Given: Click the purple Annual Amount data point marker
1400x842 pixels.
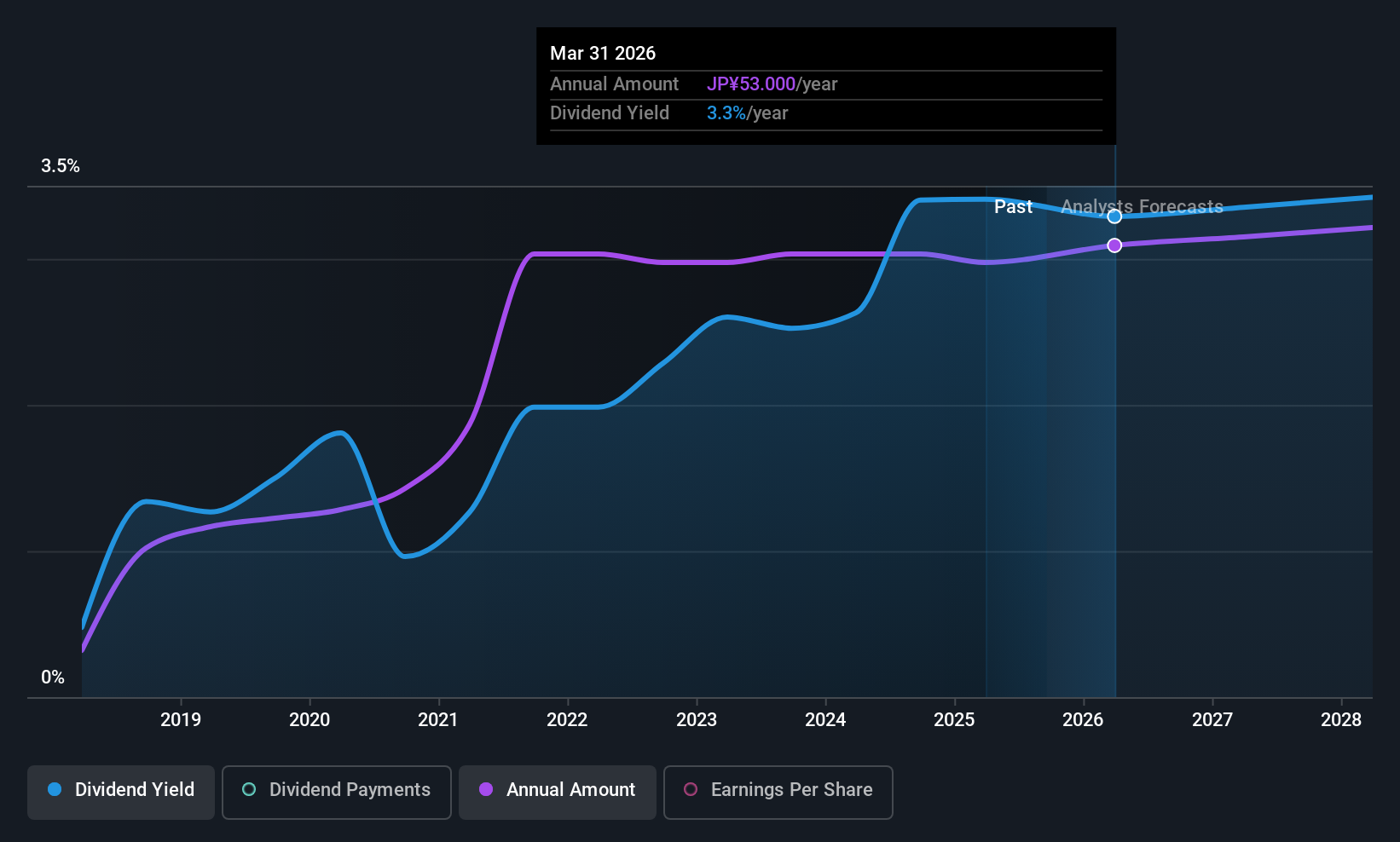Looking at the screenshot, I should tap(1114, 245).
